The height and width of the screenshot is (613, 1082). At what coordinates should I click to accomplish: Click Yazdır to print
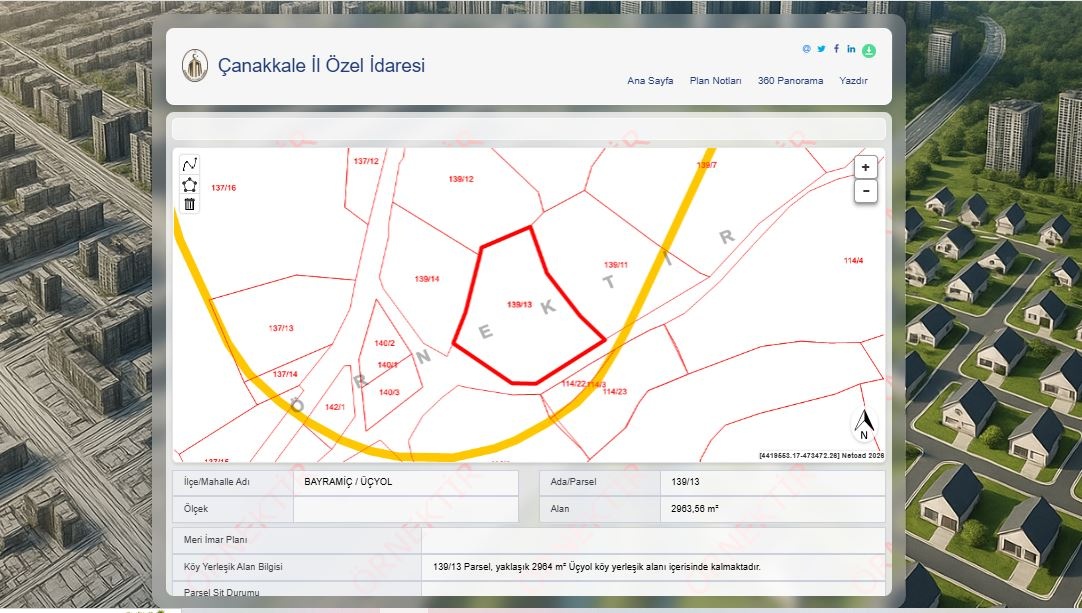(853, 81)
